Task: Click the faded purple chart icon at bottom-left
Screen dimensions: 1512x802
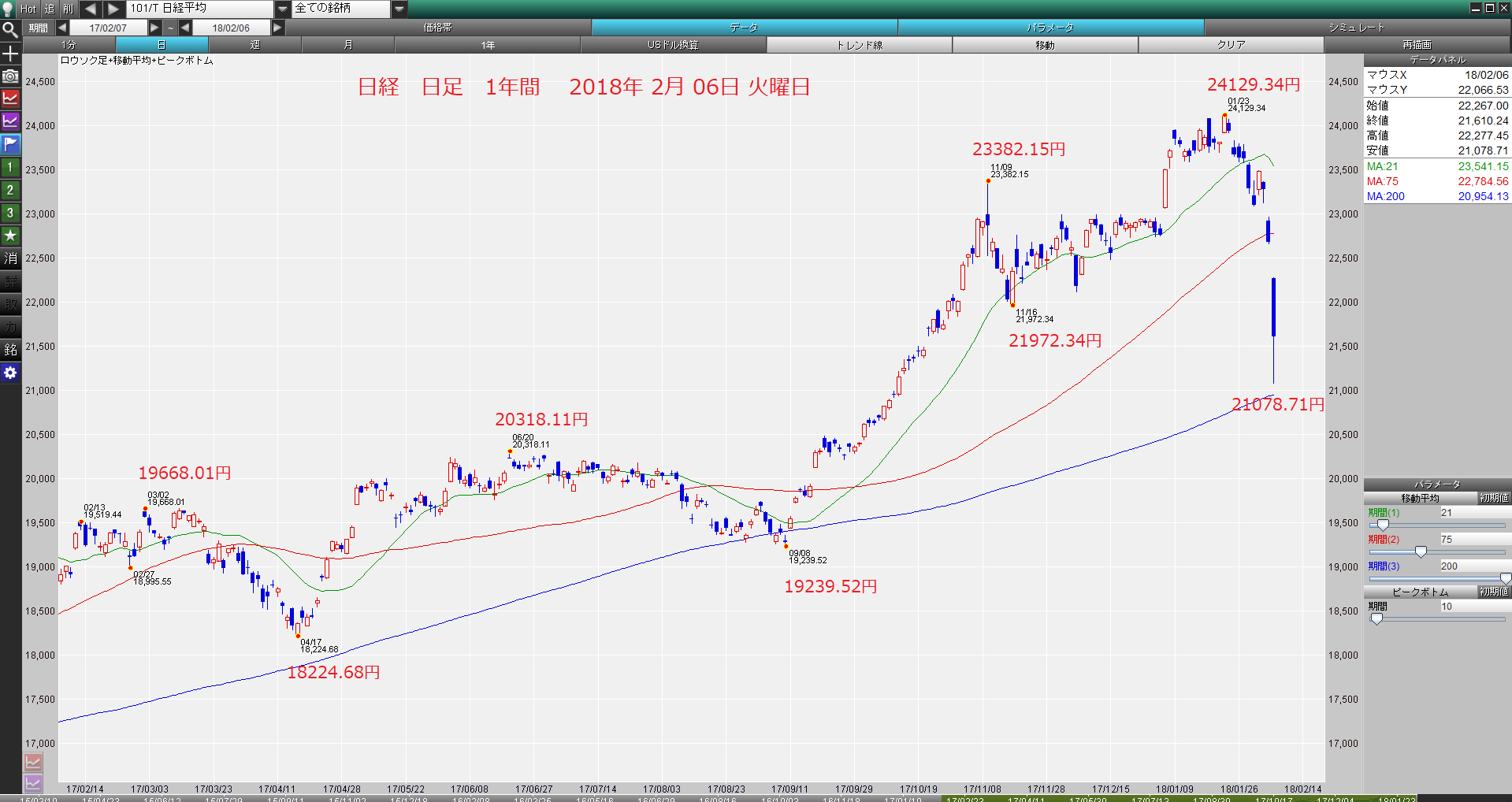Action: point(33,783)
